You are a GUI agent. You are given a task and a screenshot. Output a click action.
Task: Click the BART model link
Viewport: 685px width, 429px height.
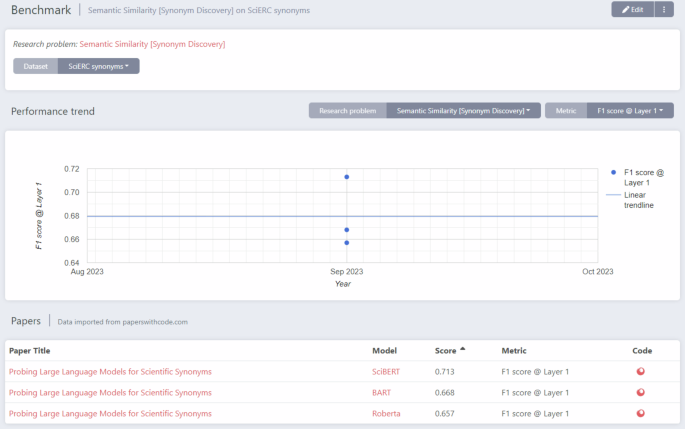[381, 393]
